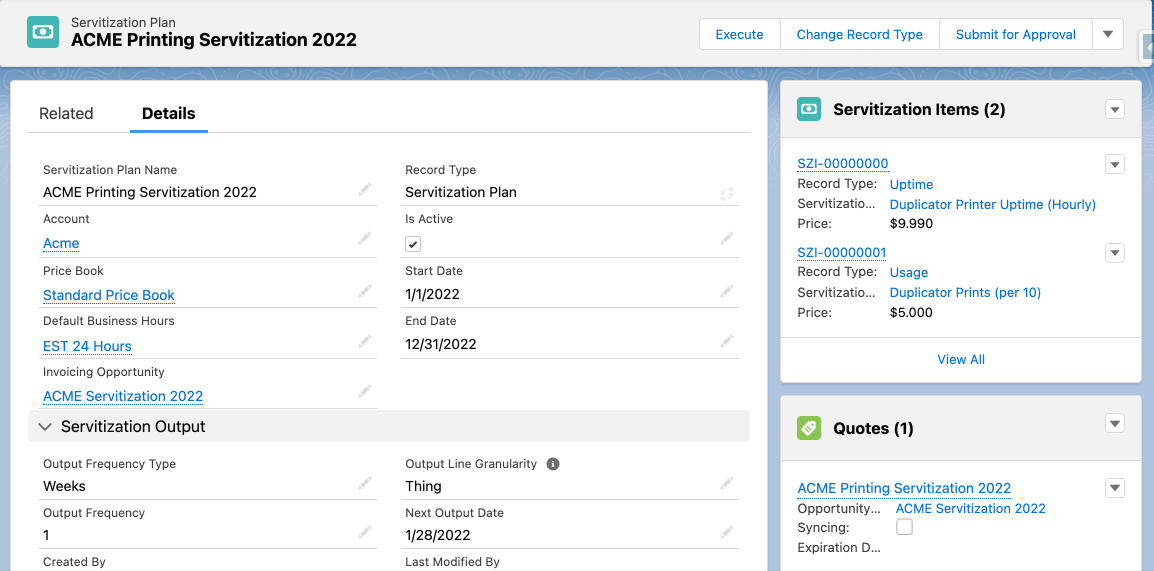Screen dimensions: 1154x571
Task: Open ACME Printing Servitization 2022 quote row dropdown
Action: [1115, 488]
